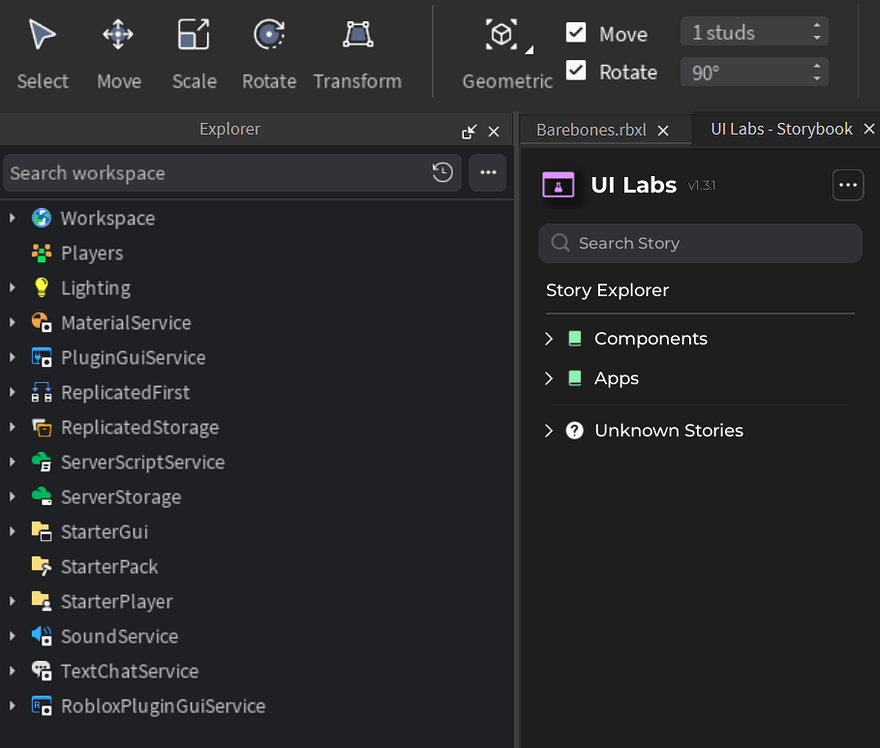Toggle Move snapping checkbox
This screenshot has height=748, width=880.
[577, 32]
